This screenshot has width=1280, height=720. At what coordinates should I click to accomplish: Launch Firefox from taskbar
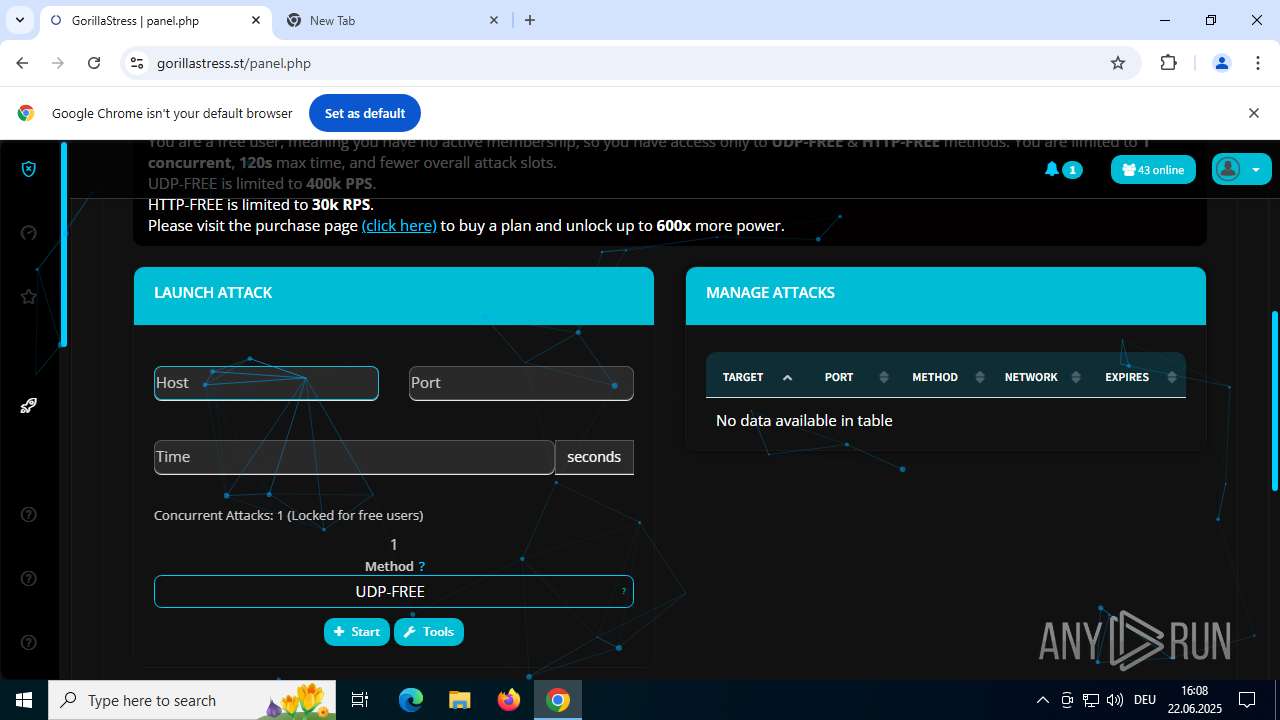tap(509, 700)
